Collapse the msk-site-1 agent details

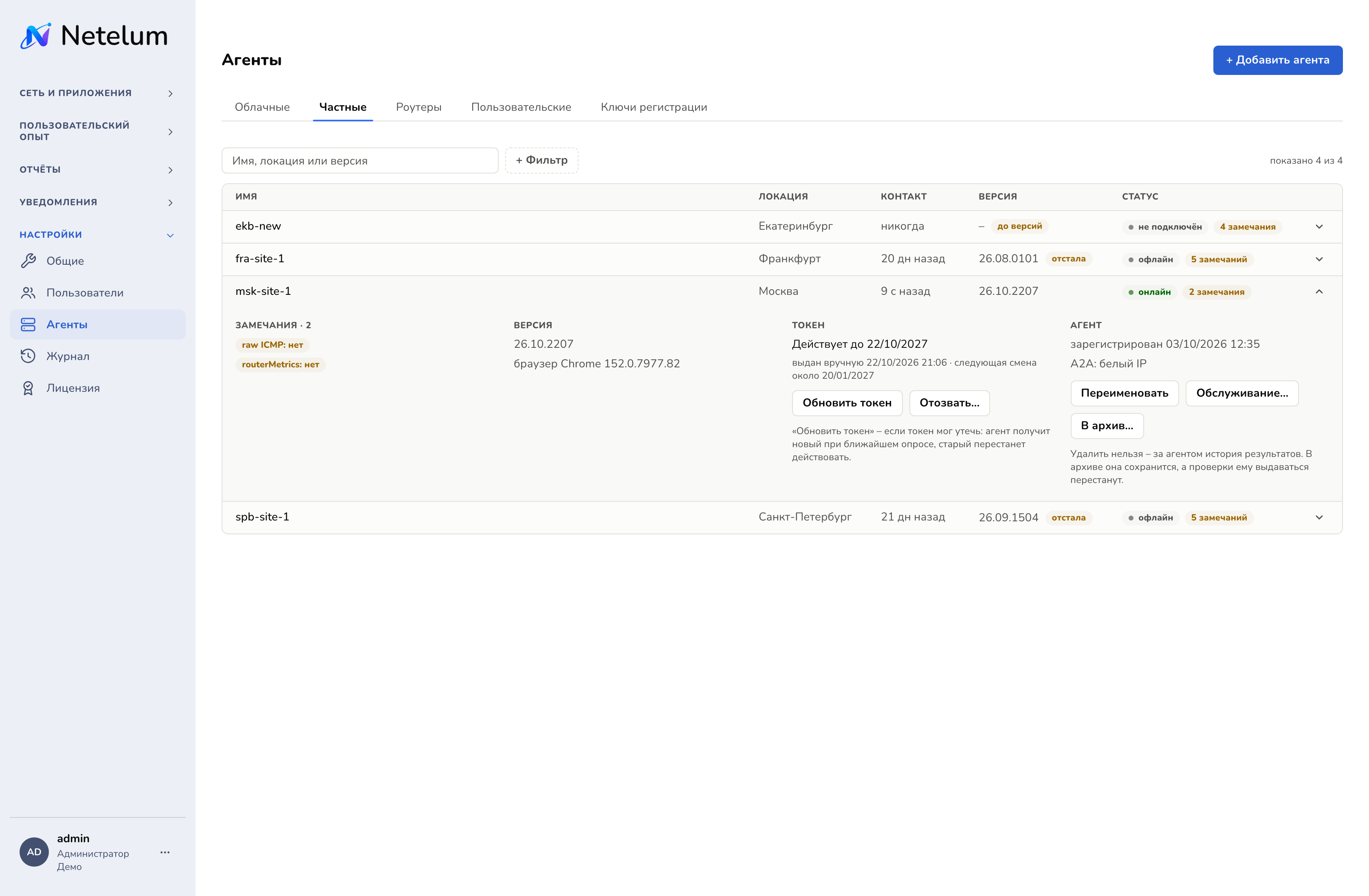(x=1319, y=292)
